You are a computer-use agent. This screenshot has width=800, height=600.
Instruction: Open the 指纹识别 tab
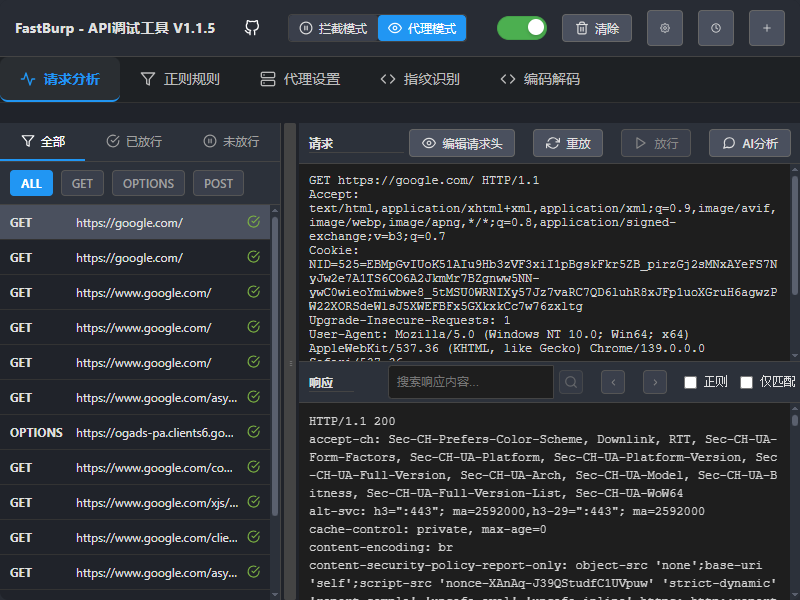point(420,79)
